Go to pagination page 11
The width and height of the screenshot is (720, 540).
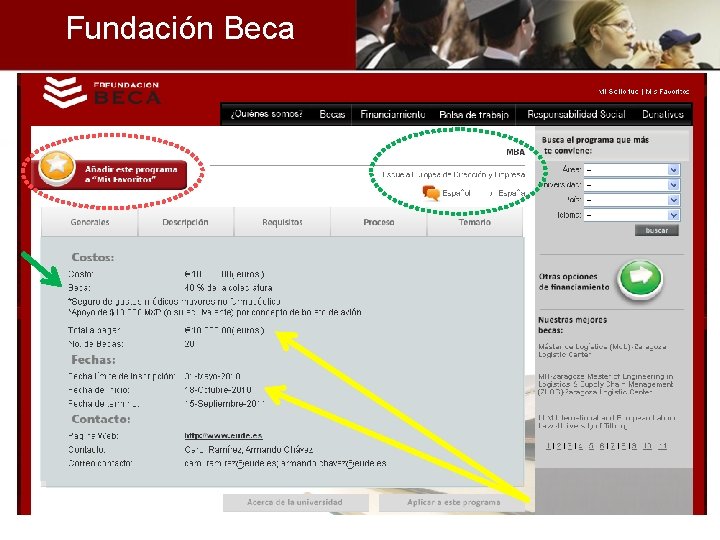662,446
